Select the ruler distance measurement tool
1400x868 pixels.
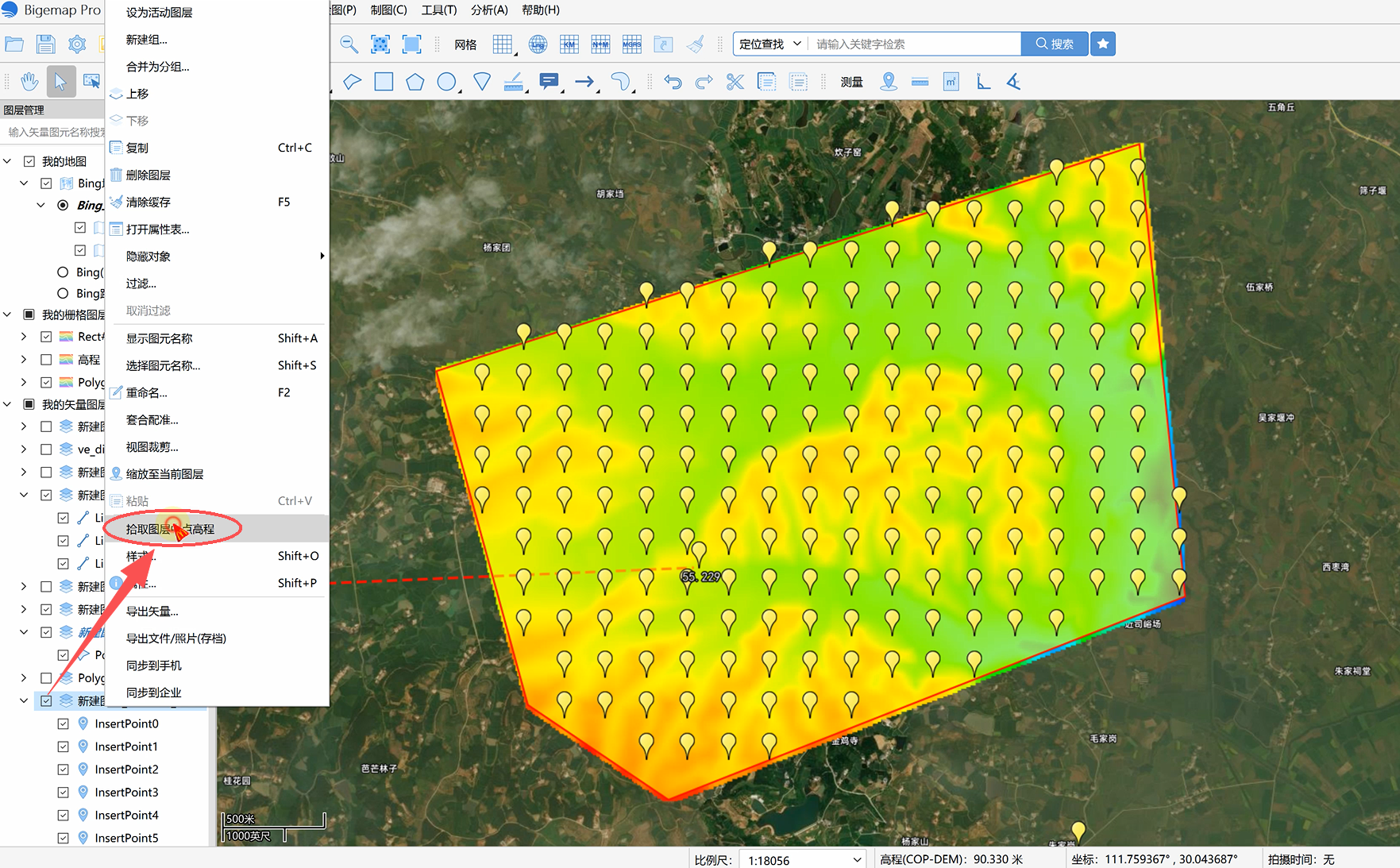[x=920, y=81]
